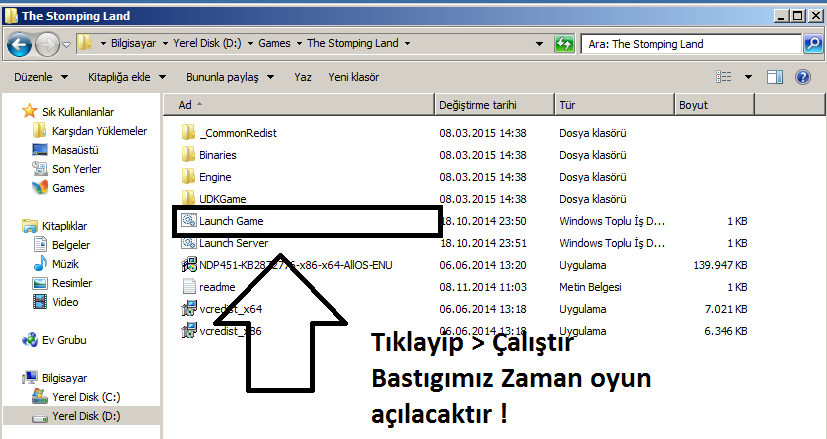Select the Launch Server batch file icon
This screenshot has height=439, width=827.
point(188,243)
